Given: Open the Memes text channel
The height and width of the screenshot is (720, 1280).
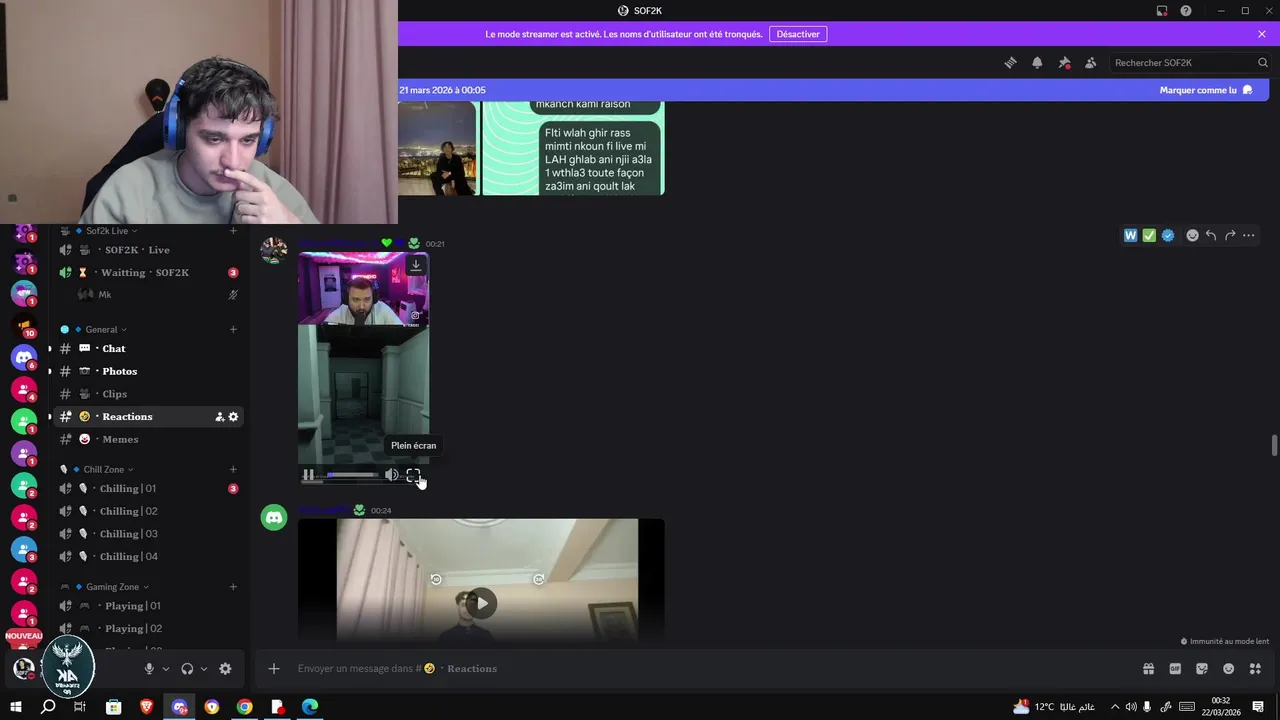Looking at the screenshot, I should coord(148,439).
